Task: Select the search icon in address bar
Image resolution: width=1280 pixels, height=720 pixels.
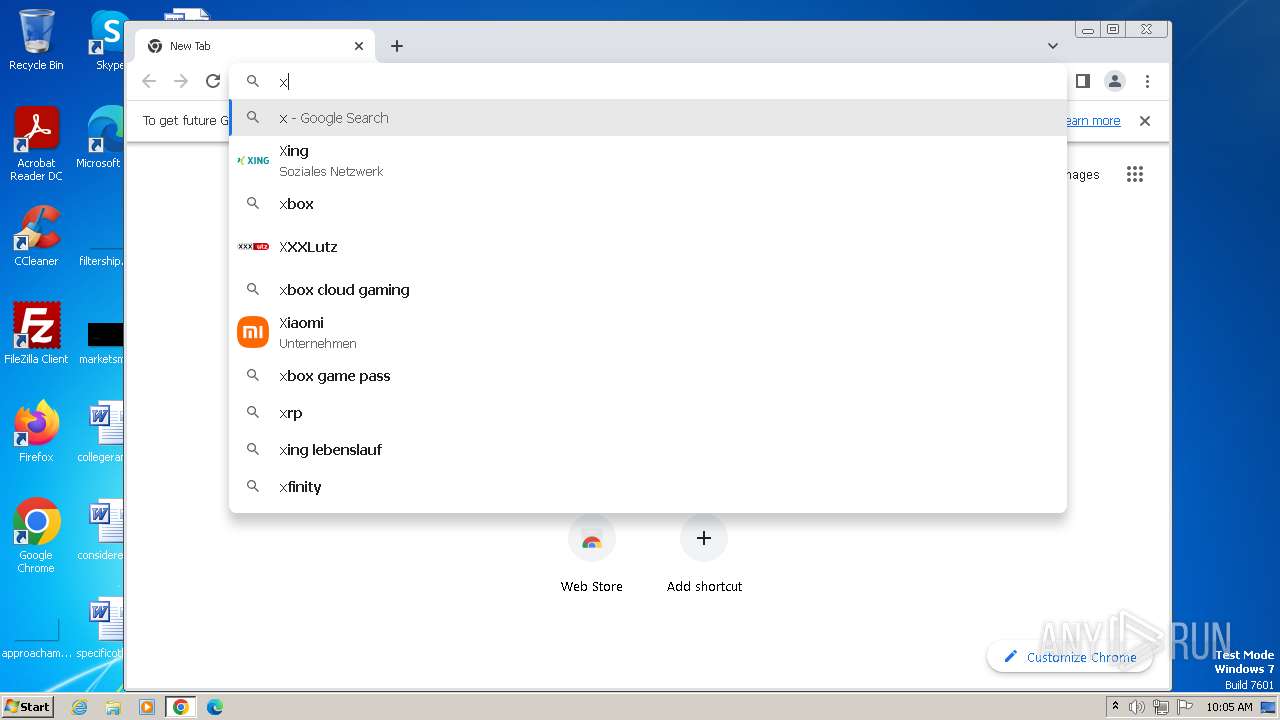Action: tap(253, 81)
